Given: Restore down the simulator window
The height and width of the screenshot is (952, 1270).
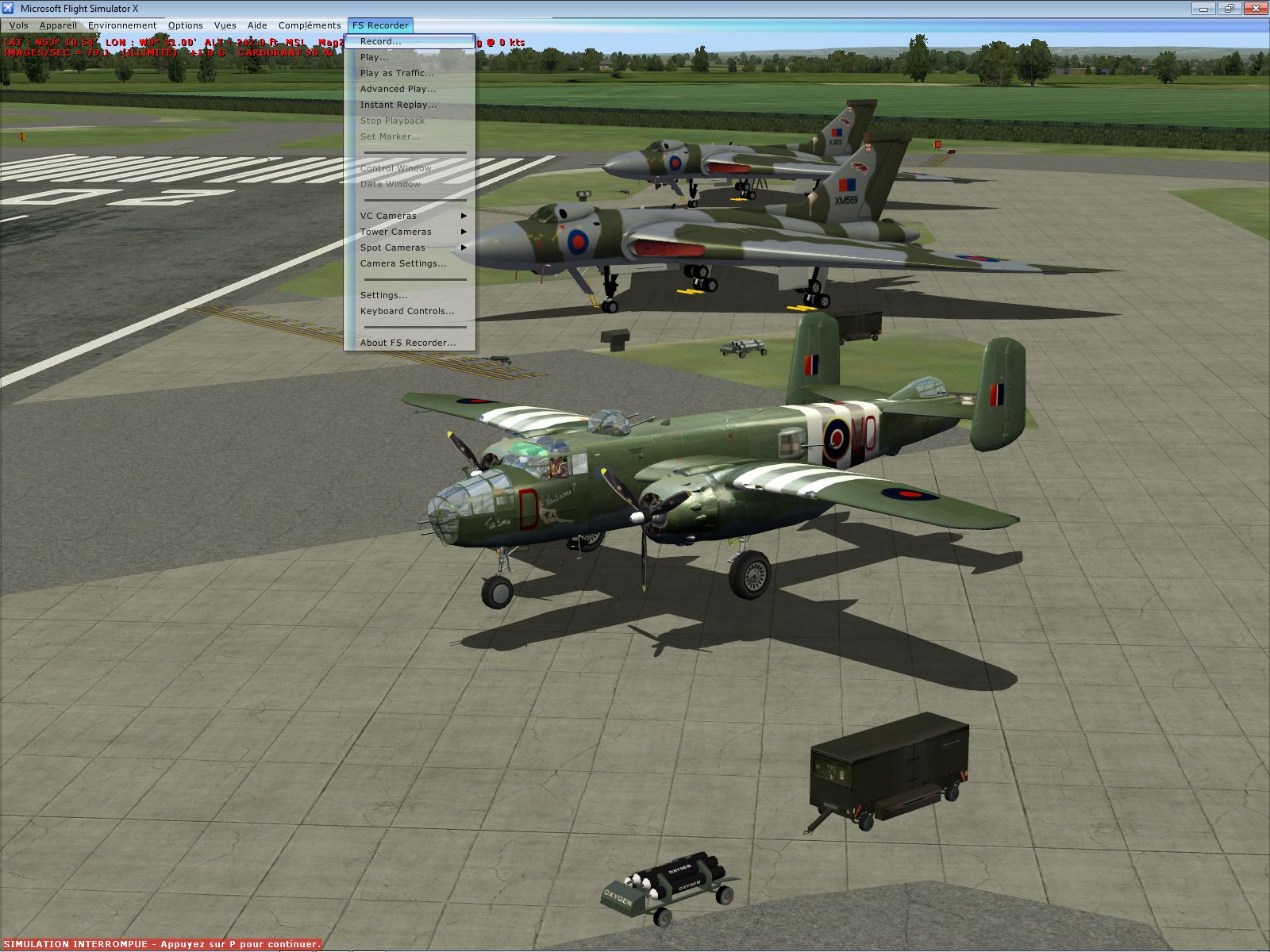Looking at the screenshot, I should tap(1230, 9).
